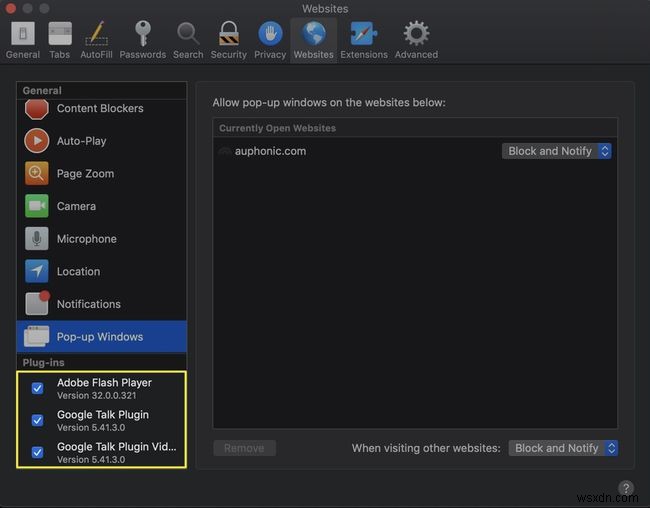Click the Page Zoom magnifier icon
Viewport: 650px width, 508px height.
tap(36, 173)
